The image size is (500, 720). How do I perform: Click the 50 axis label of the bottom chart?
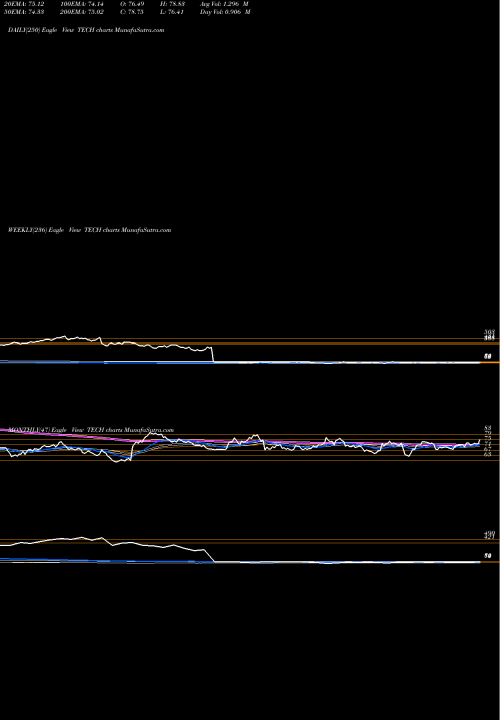(488, 556)
